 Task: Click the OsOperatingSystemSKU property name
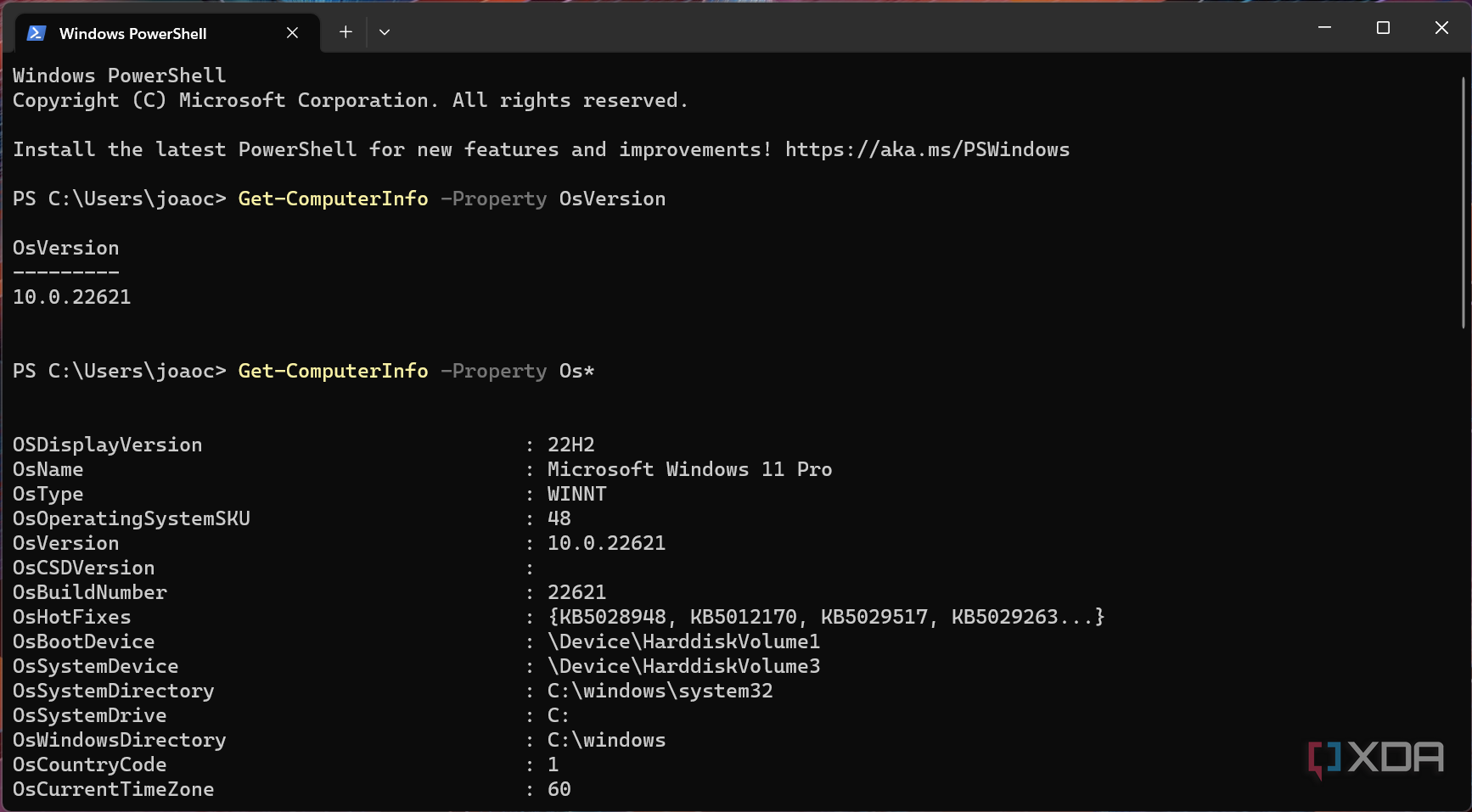(x=132, y=518)
